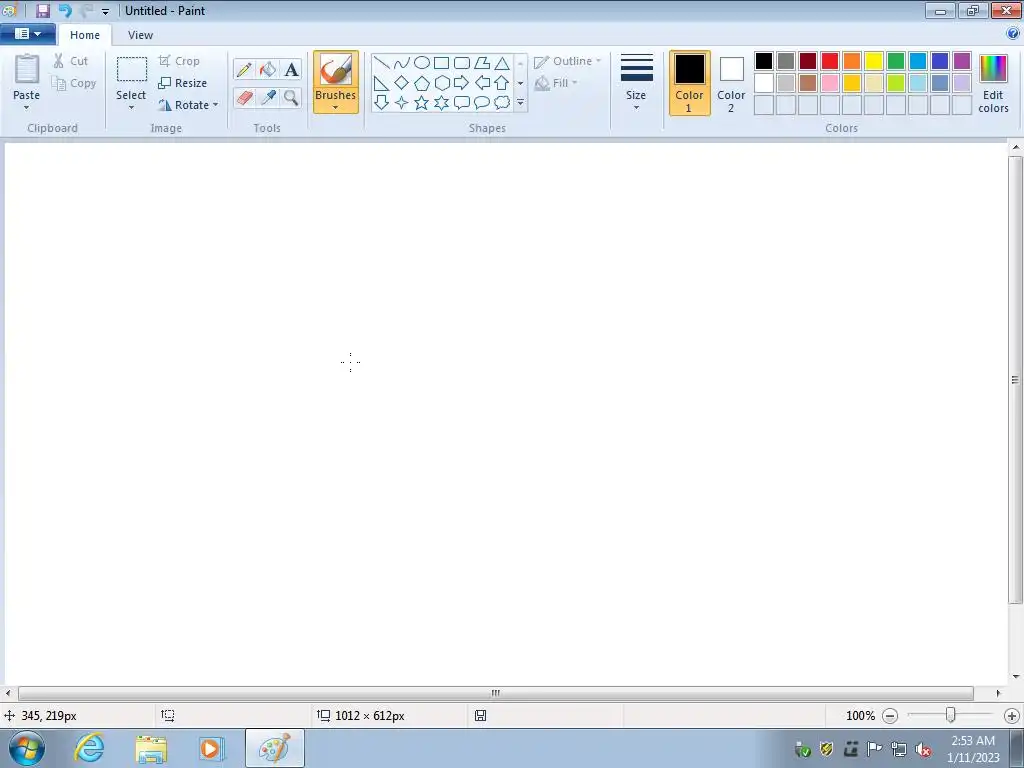
Task: Select the Pencil tool
Action: coord(244,69)
